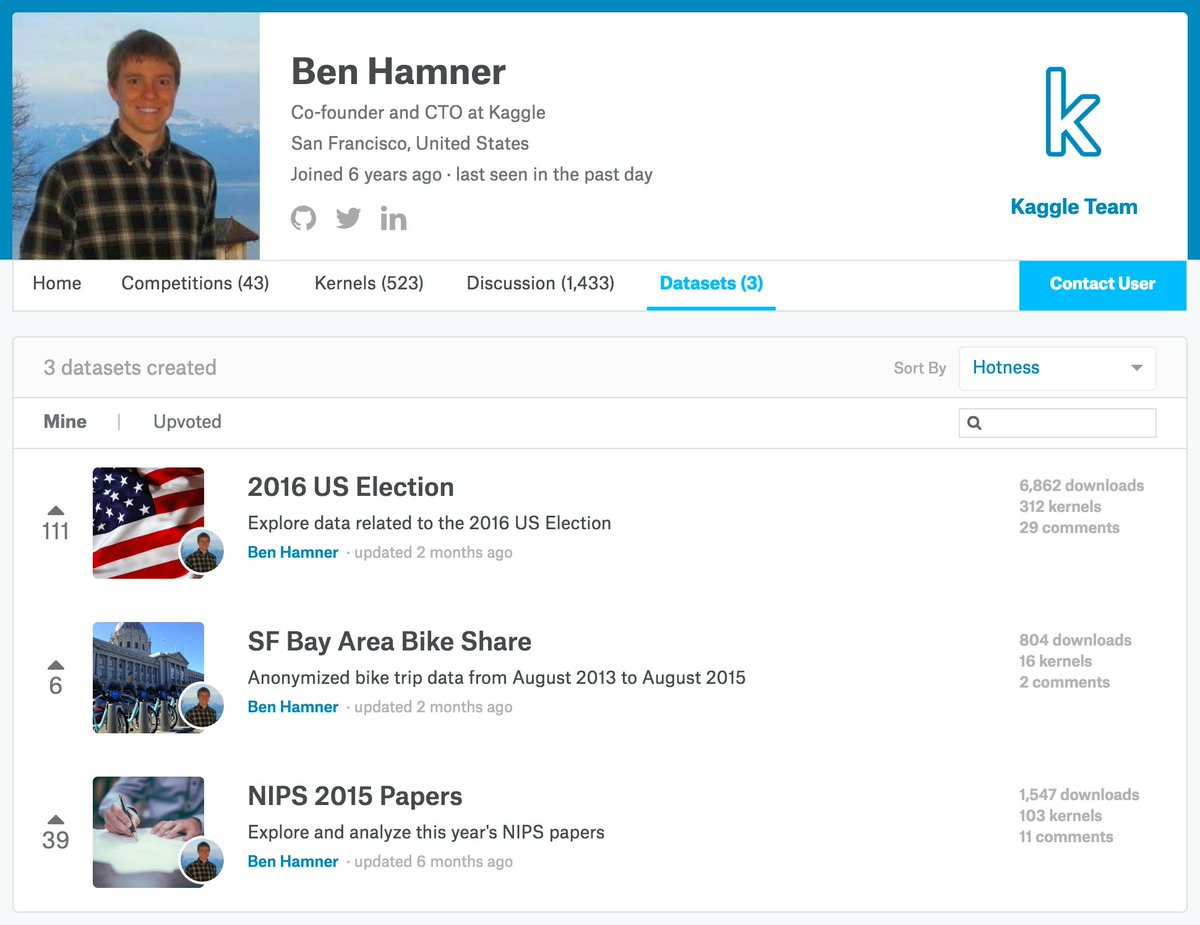Focus the dataset search input field
The width and height of the screenshot is (1200, 925).
click(1057, 423)
